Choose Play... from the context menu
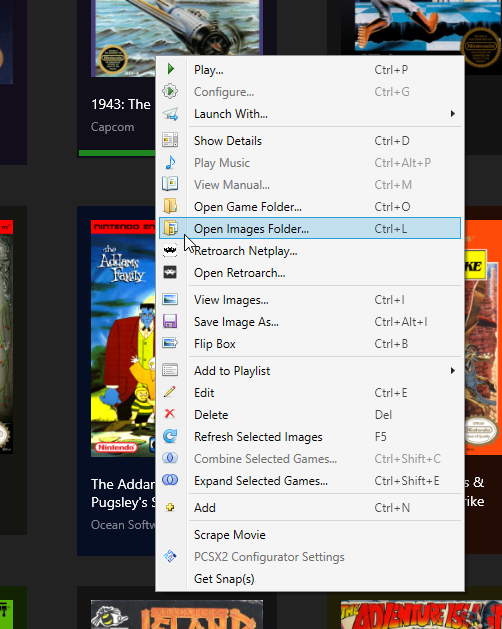The width and height of the screenshot is (502, 629). click(x=310, y=70)
